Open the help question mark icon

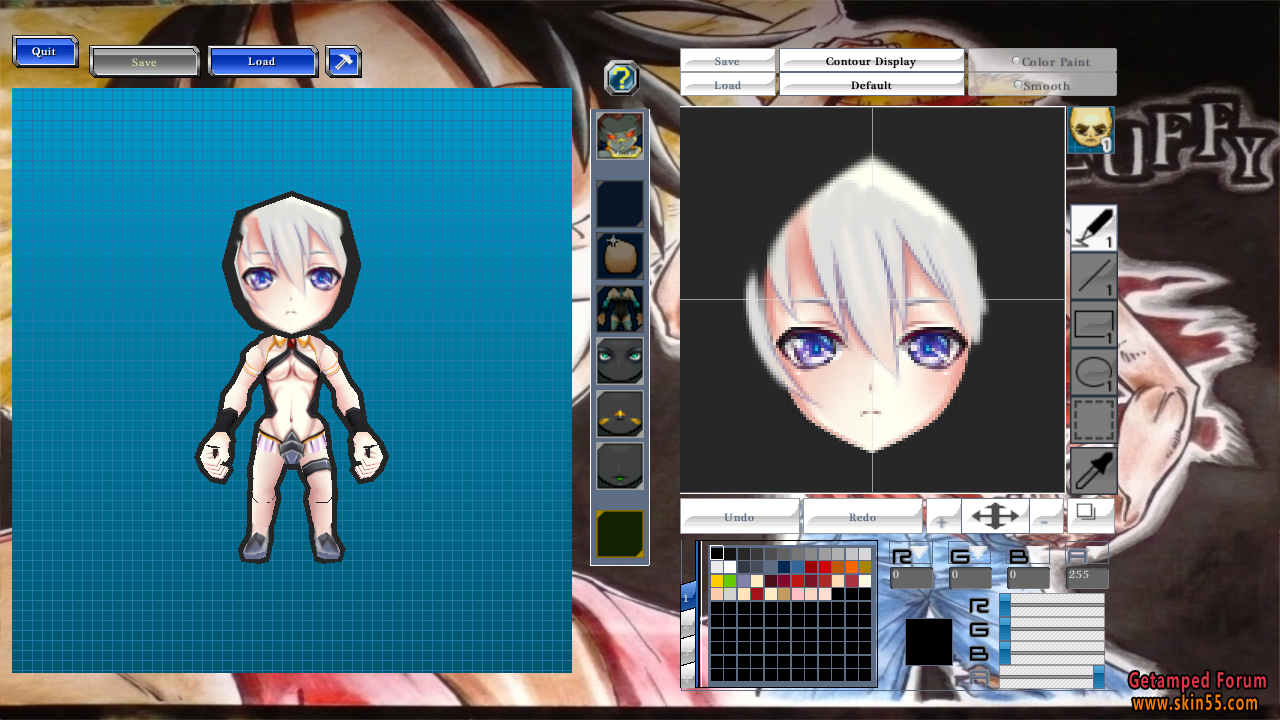pos(621,78)
